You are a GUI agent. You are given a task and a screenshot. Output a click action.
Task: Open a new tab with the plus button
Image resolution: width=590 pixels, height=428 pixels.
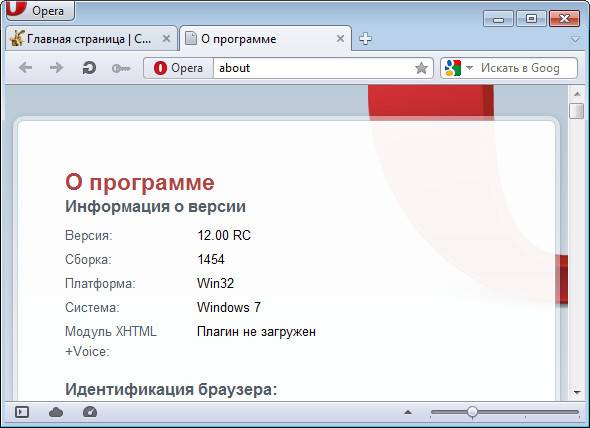coord(365,38)
